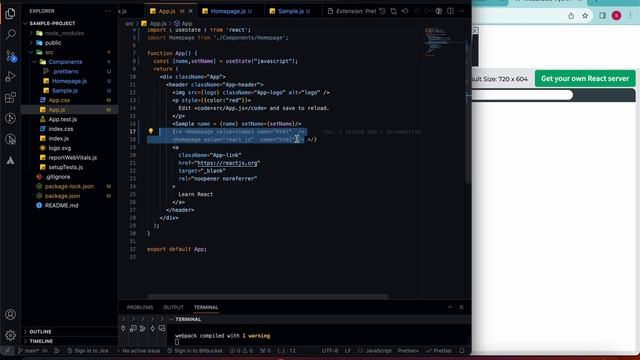Open the browser profile avatar
Screen dimensions: 640x360
[616, 16]
